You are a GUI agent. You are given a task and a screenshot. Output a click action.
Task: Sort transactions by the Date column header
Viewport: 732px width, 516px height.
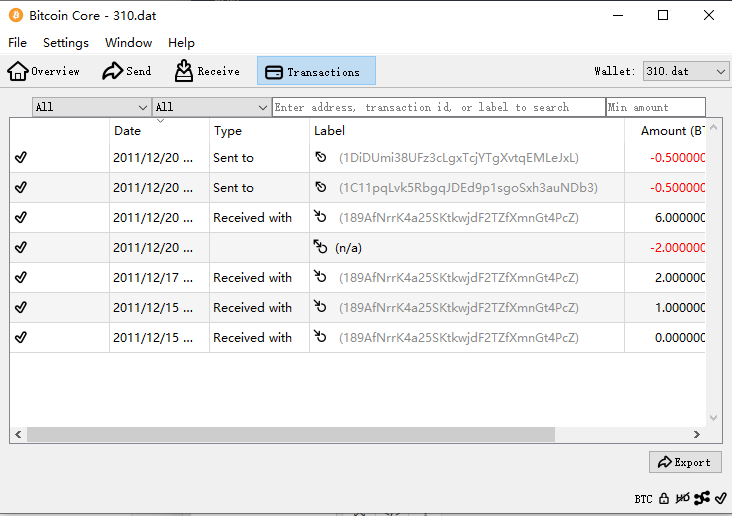point(128,131)
